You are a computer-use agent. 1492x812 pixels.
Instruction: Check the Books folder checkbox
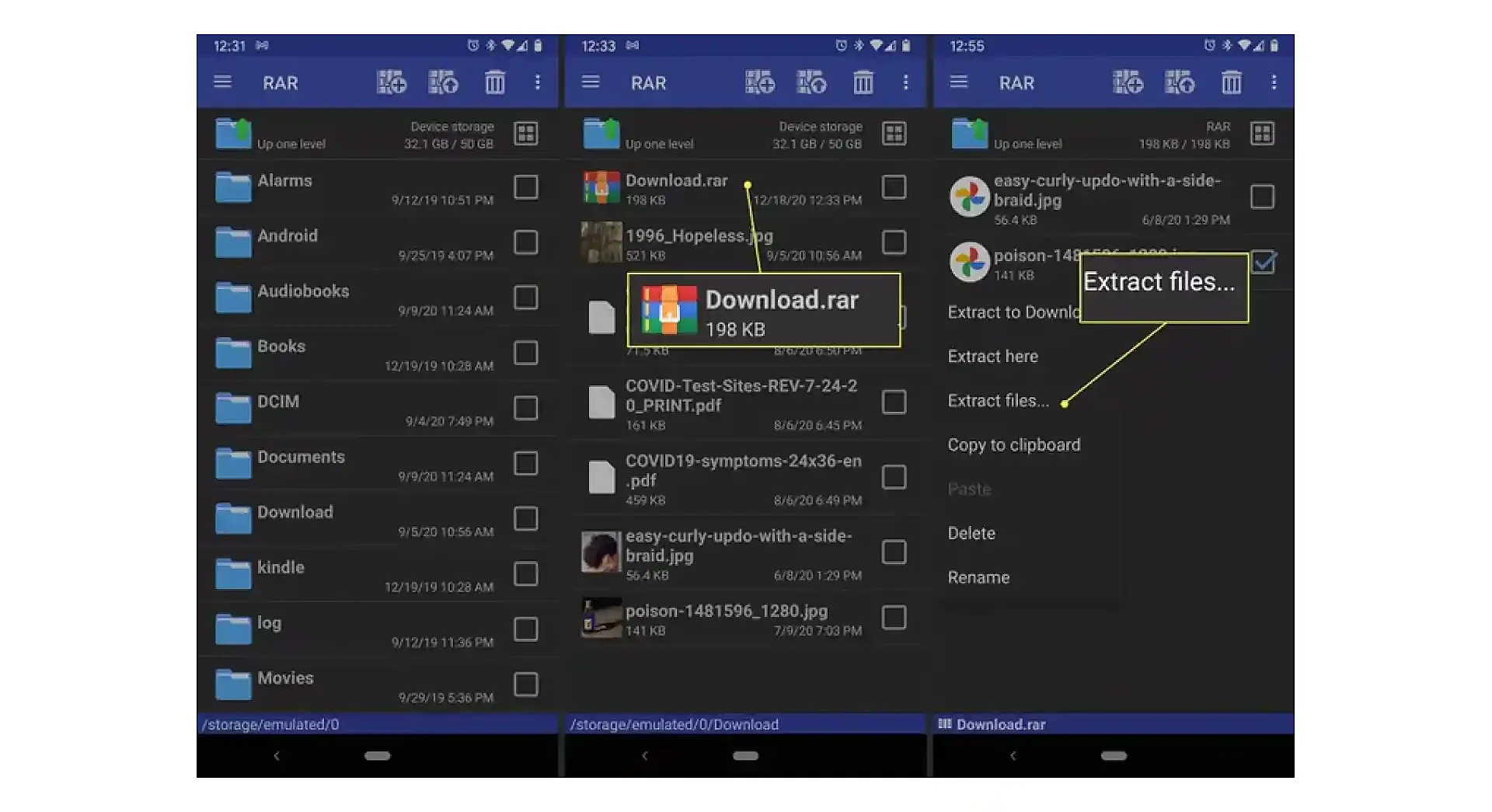coord(526,353)
